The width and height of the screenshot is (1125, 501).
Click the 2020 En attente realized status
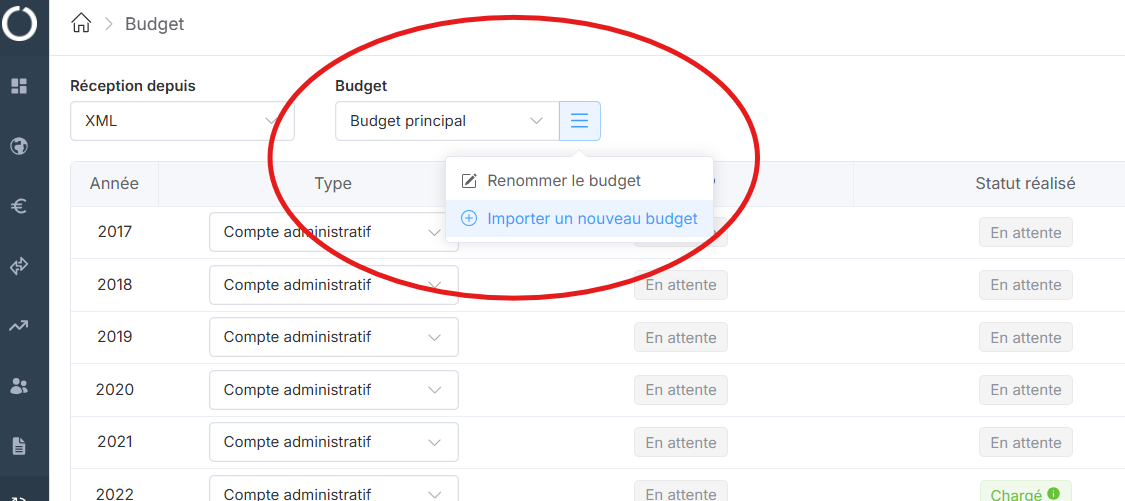point(1025,390)
